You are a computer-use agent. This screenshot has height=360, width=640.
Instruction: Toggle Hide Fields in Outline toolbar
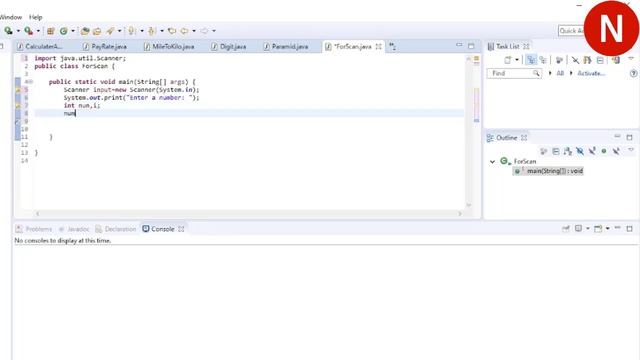coord(580,151)
